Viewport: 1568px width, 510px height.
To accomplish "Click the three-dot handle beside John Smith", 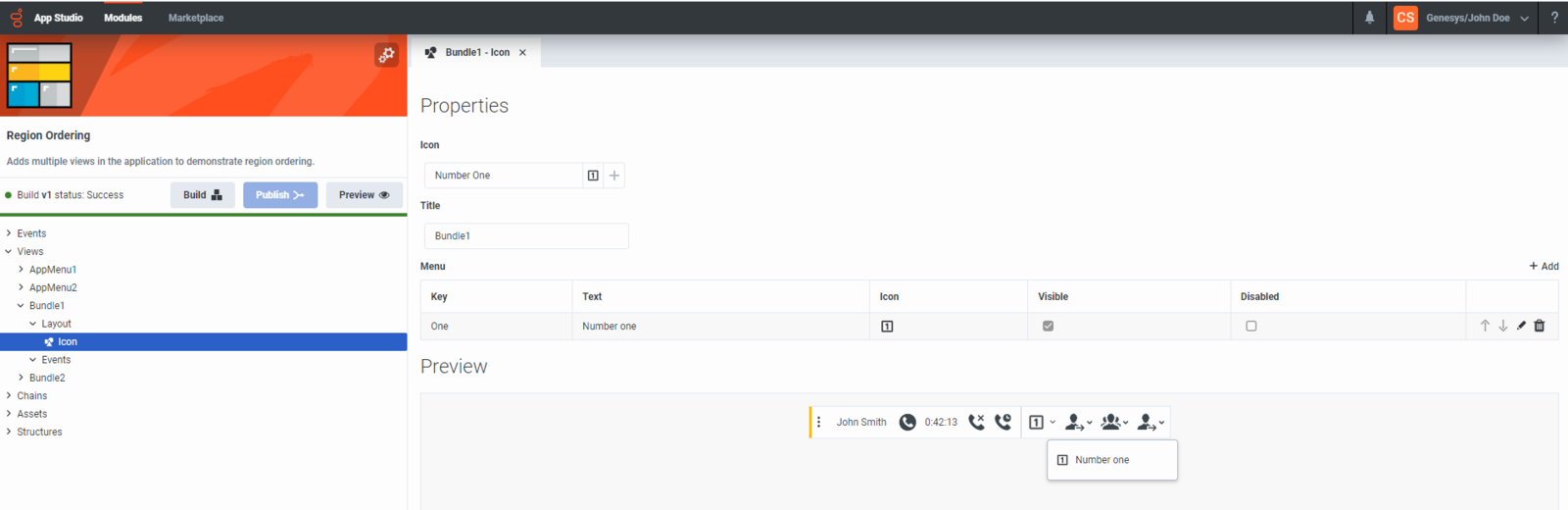I will 819,422.
